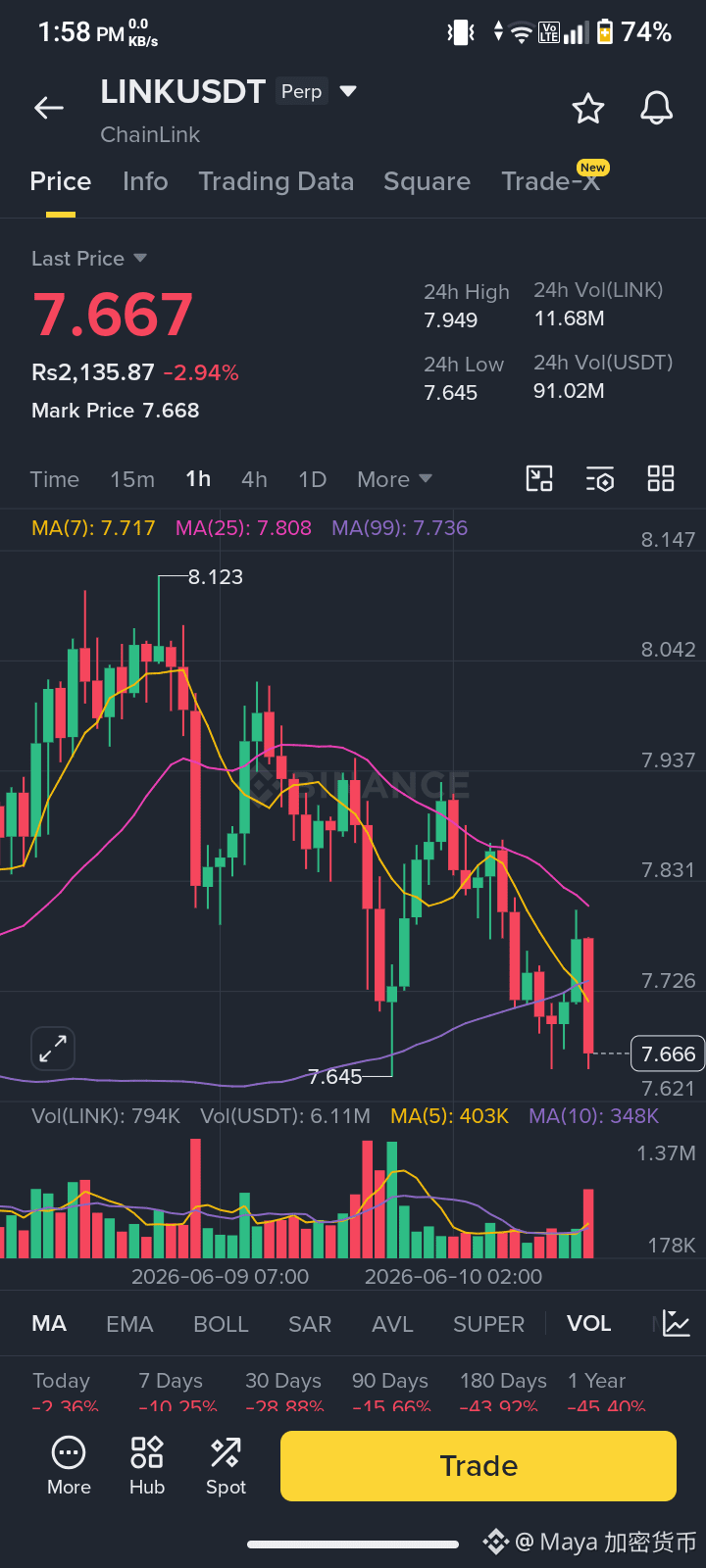This screenshot has width=706, height=1568.
Task: Tap the 24h Low value 7.645
Action: point(450,392)
